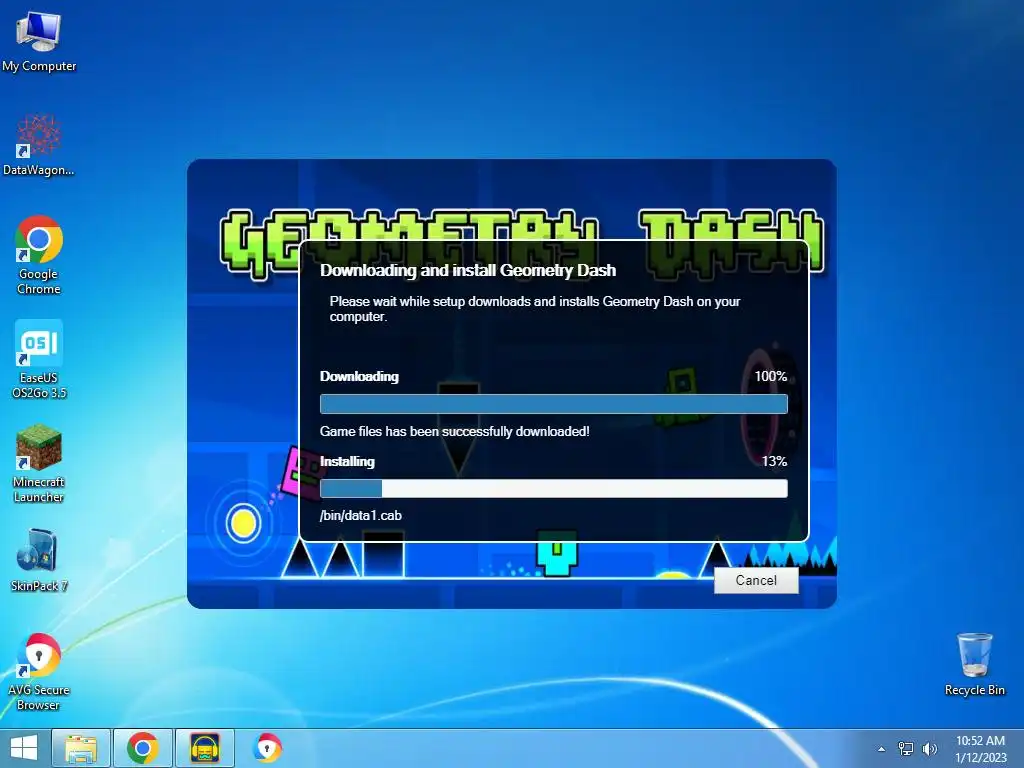Screen dimensions: 1024x768
Task: Open AVG Secure Browser from the taskbar
Action: 267,748
